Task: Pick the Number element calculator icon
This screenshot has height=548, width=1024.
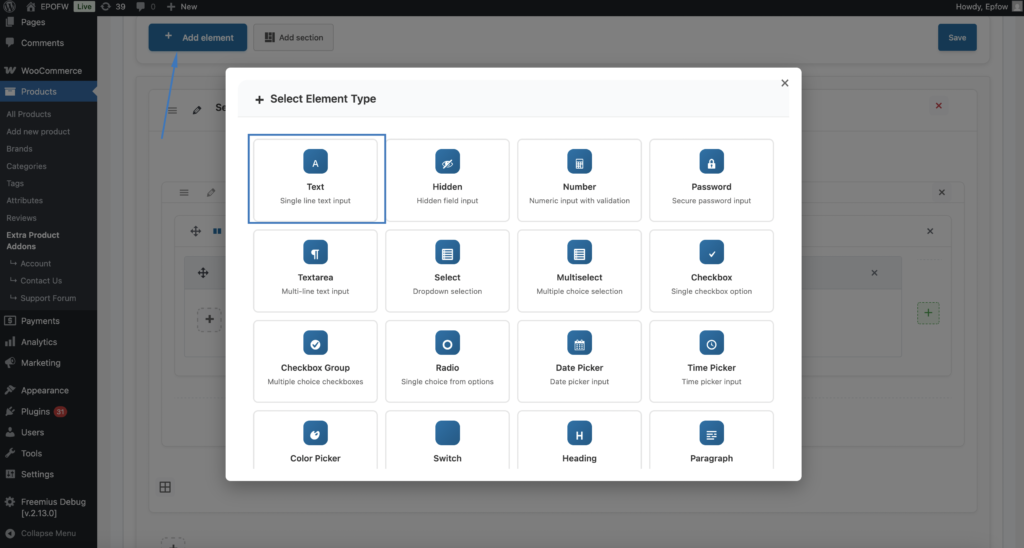Action: [579, 162]
